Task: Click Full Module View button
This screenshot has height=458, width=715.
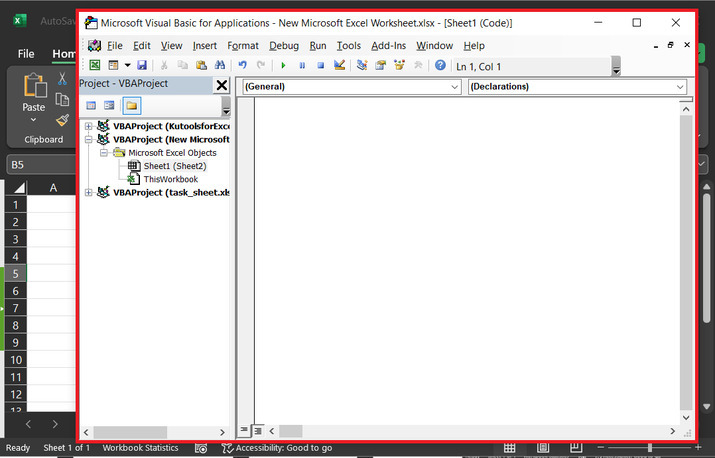Action: [258, 430]
